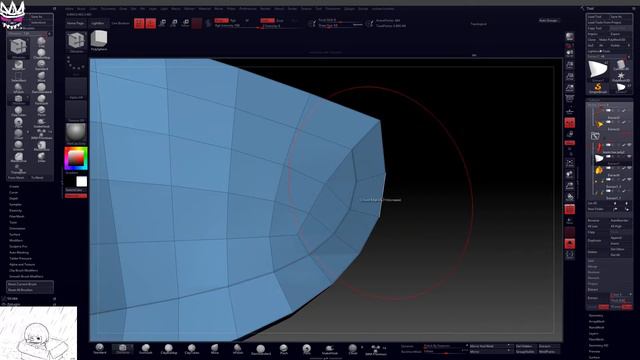
Task: Open the Render menu
Action: point(265,9)
